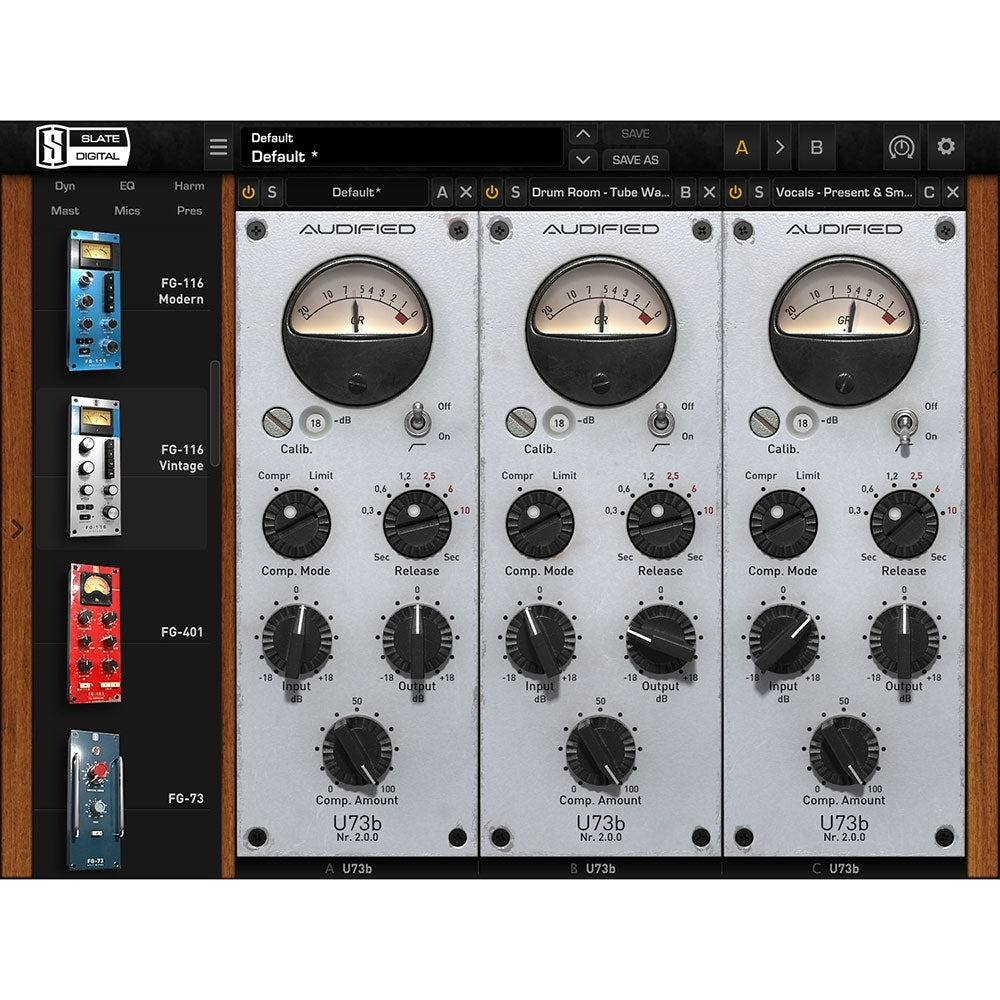Open the Harm category tab
1000x1000 pixels.
click(x=189, y=186)
